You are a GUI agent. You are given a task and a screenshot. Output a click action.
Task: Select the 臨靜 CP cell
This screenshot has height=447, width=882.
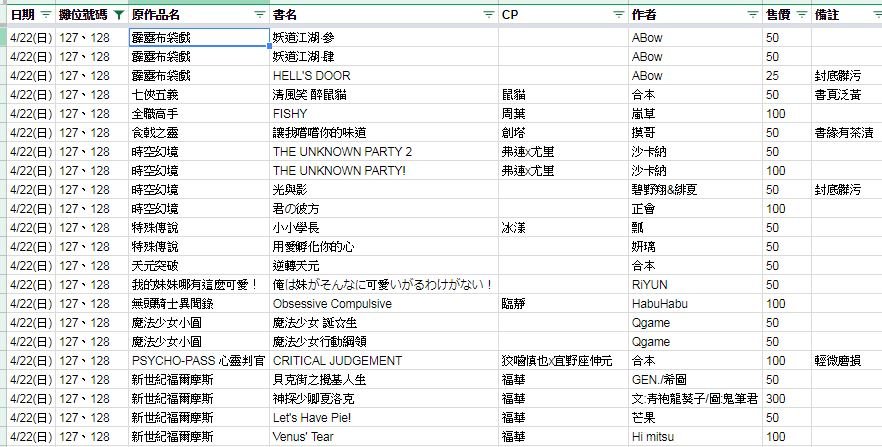pyautogui.click(x=563, y=304)
